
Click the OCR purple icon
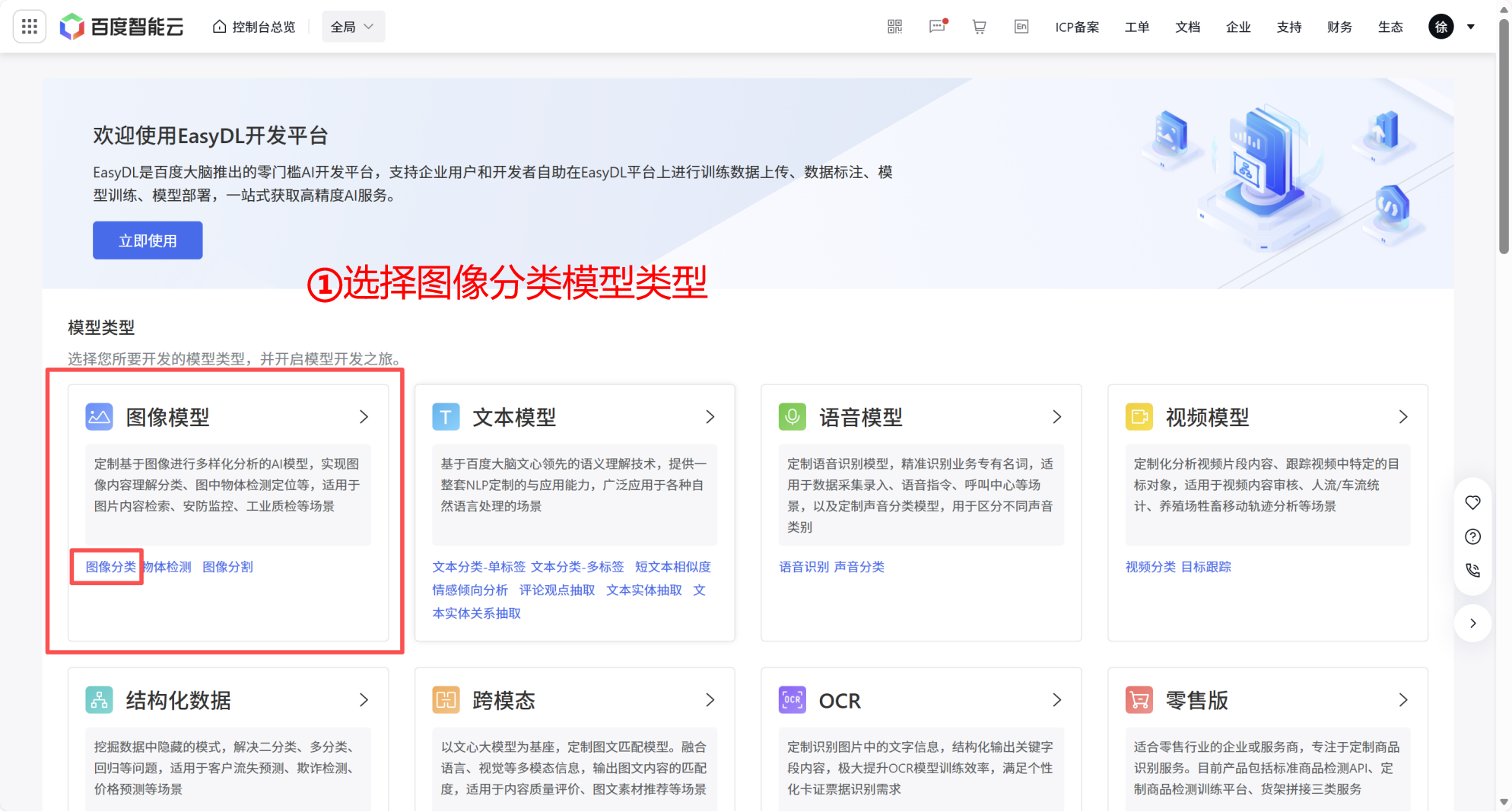[793, 700]
